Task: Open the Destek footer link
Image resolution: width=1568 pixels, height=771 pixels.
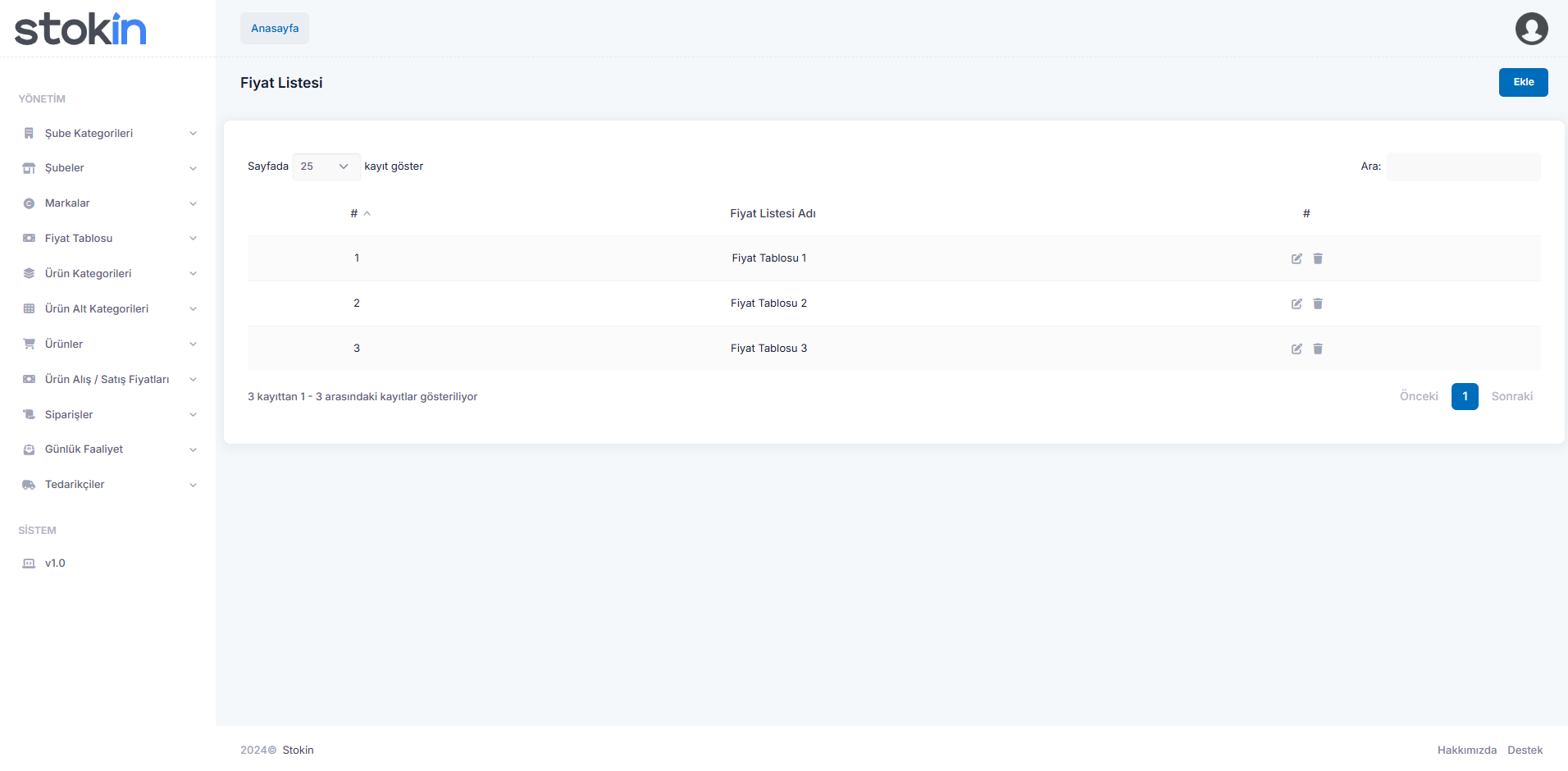Action: [1525, 750]
